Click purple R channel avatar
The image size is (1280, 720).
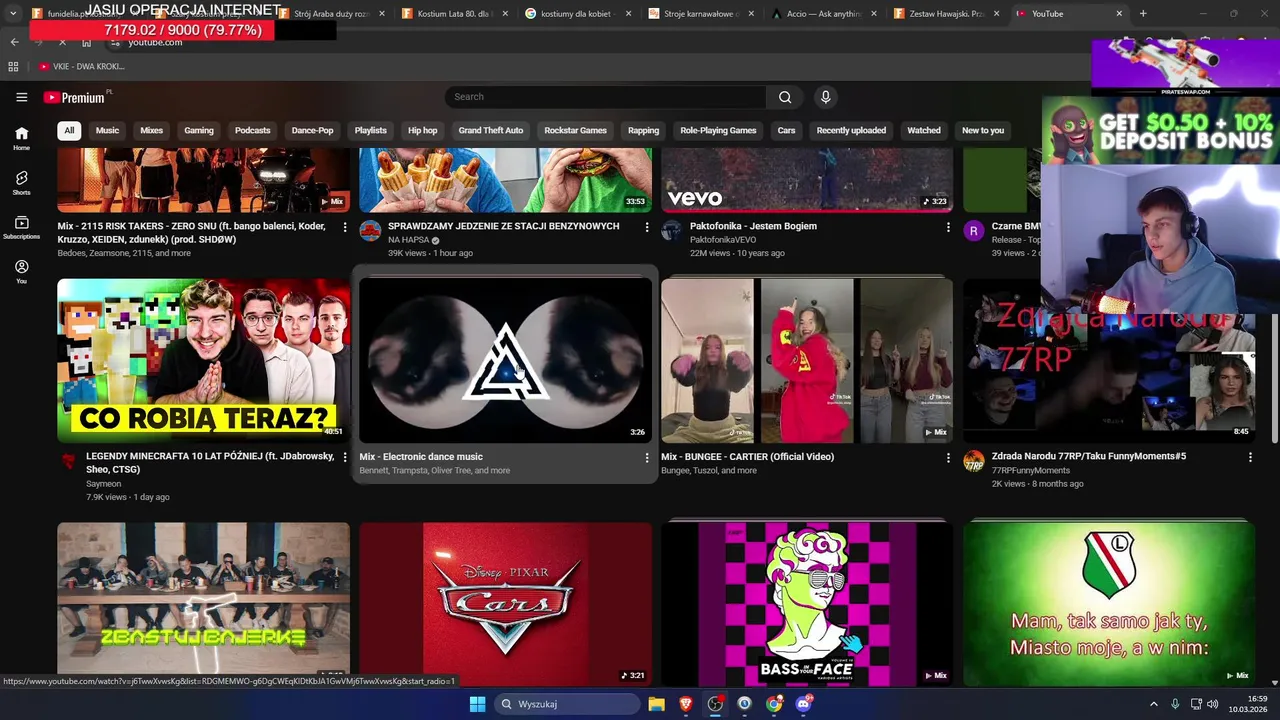click(974, 231)
